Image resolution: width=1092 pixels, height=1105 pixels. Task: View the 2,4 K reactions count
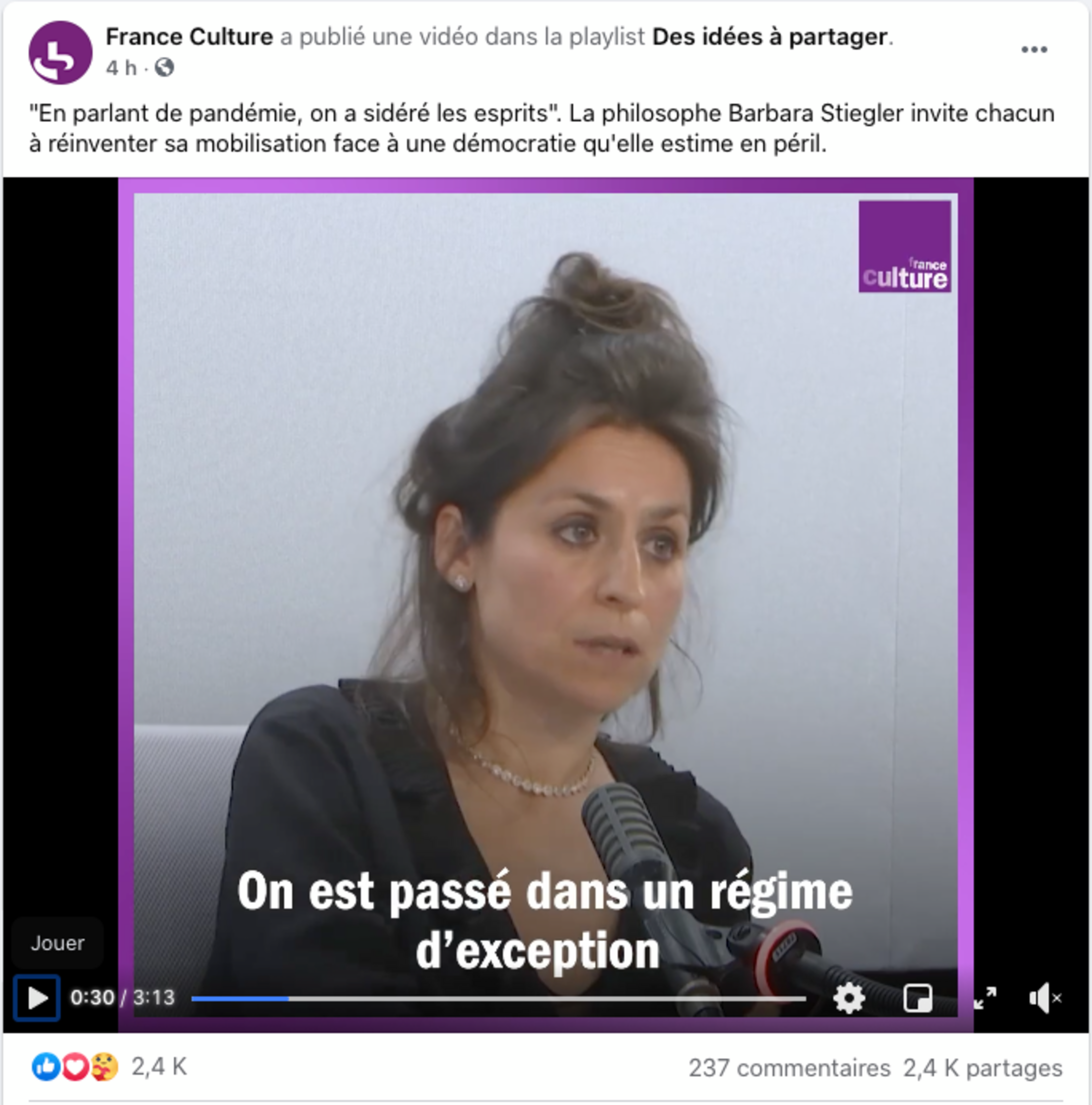click(159, 1067)
